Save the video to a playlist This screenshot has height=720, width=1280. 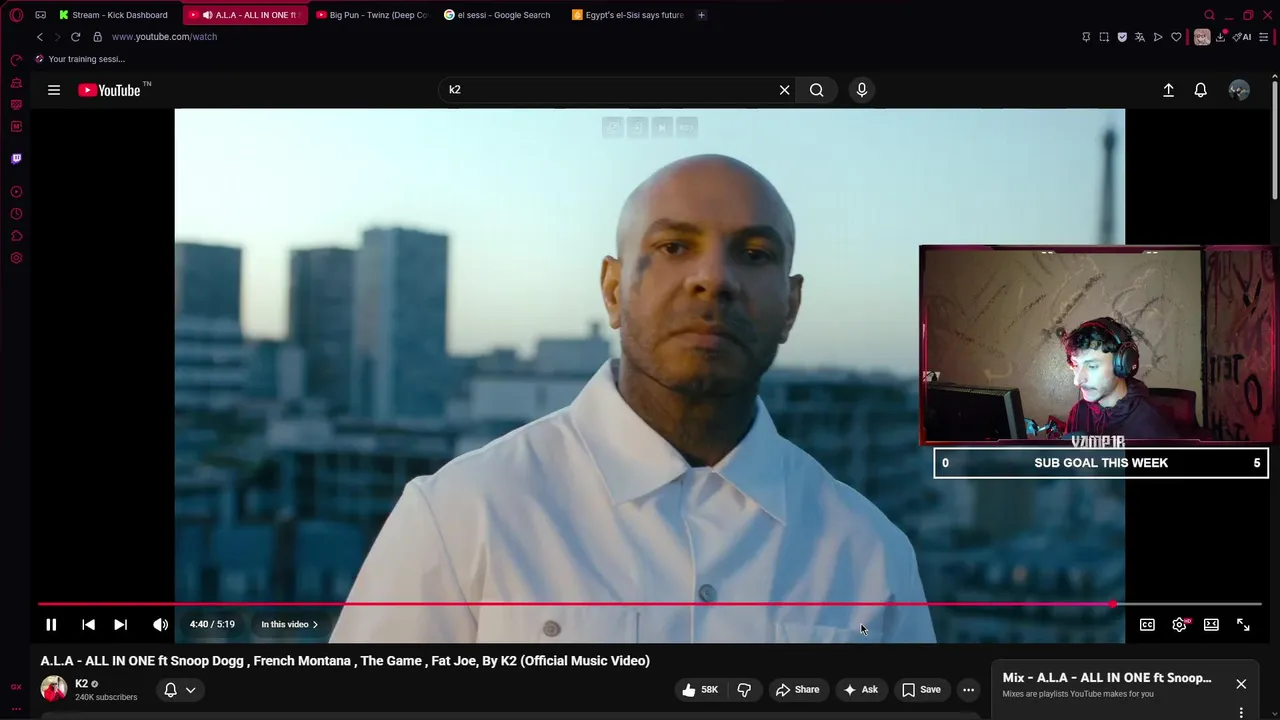tap(921, 690)
